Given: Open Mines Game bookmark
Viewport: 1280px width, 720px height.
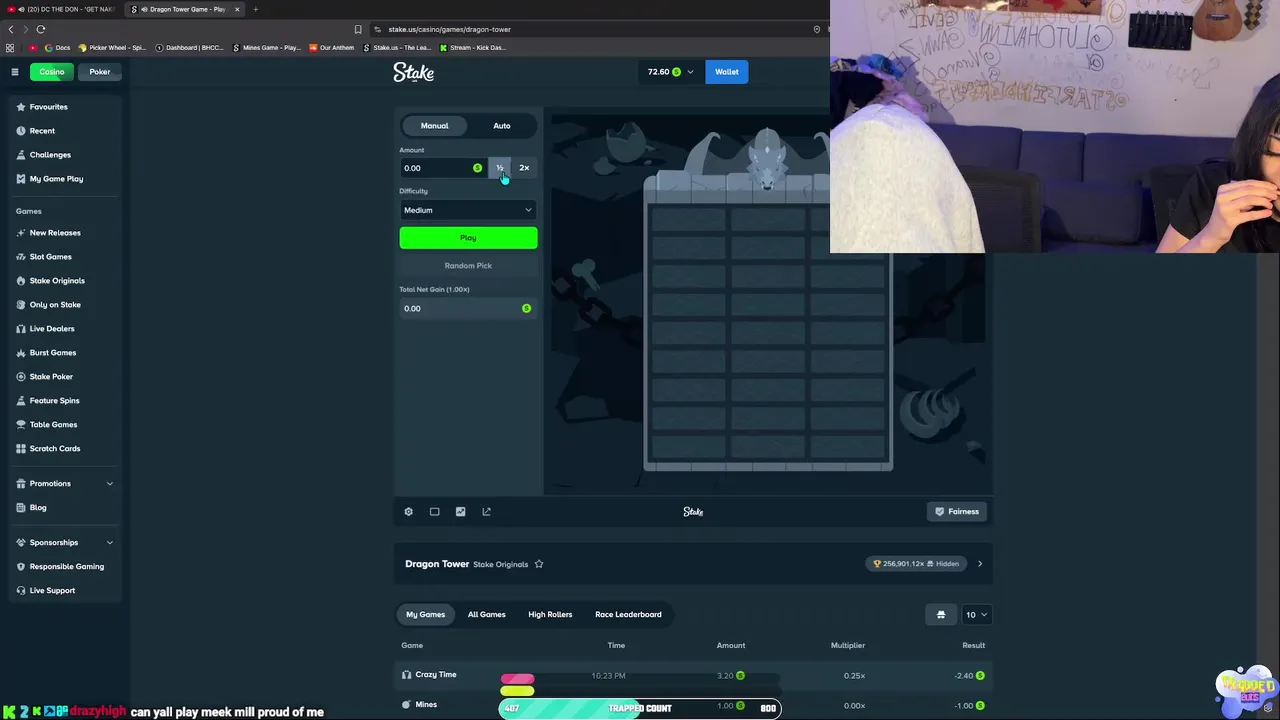Looking at the screenshot, I should (267, 48).
